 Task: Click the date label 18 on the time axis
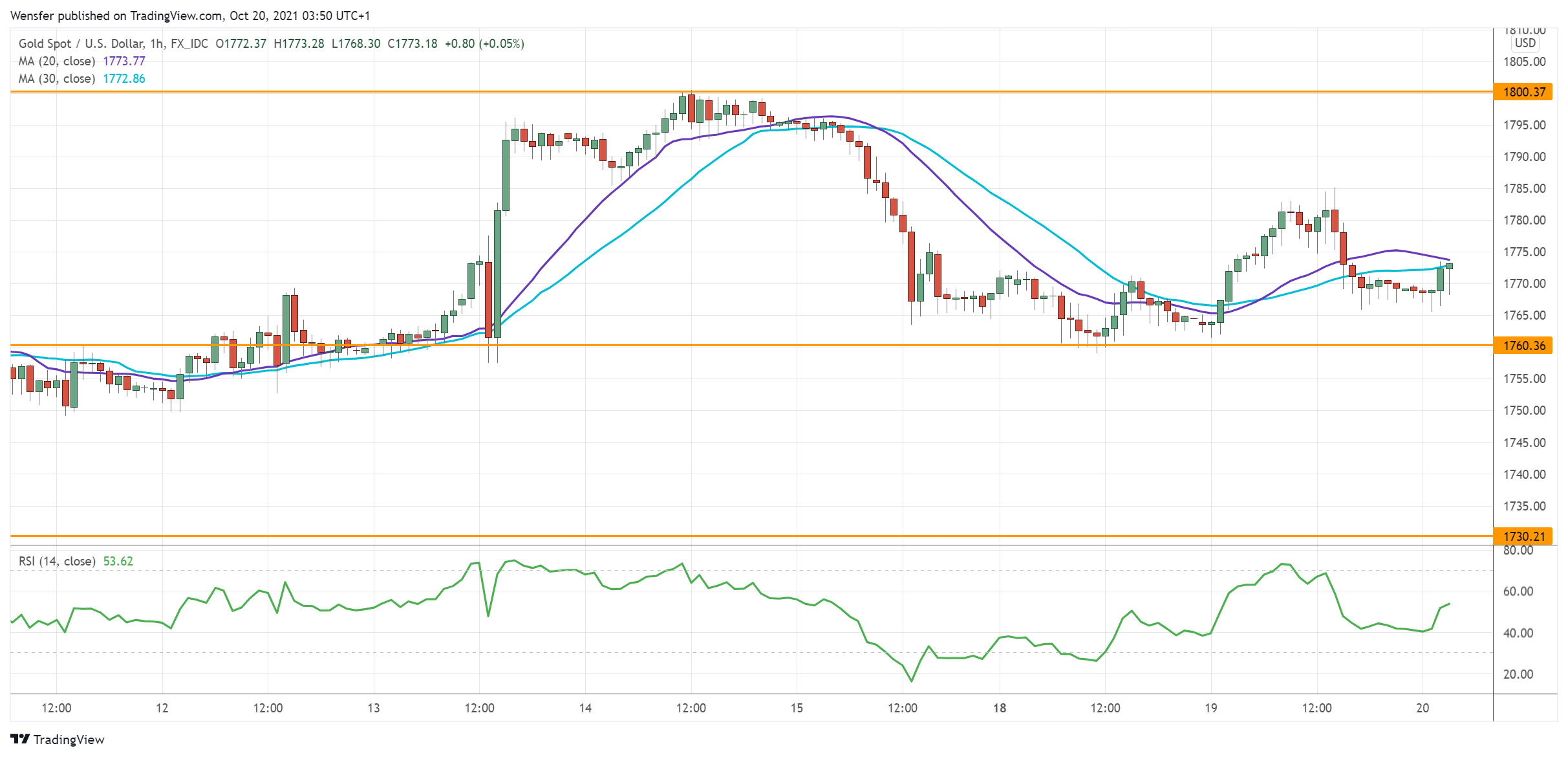click(1000, 708)
